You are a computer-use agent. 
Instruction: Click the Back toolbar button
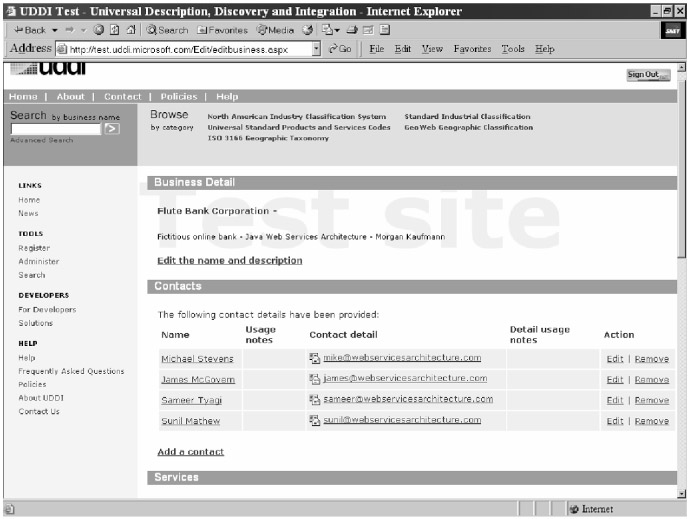click(28, 30)
